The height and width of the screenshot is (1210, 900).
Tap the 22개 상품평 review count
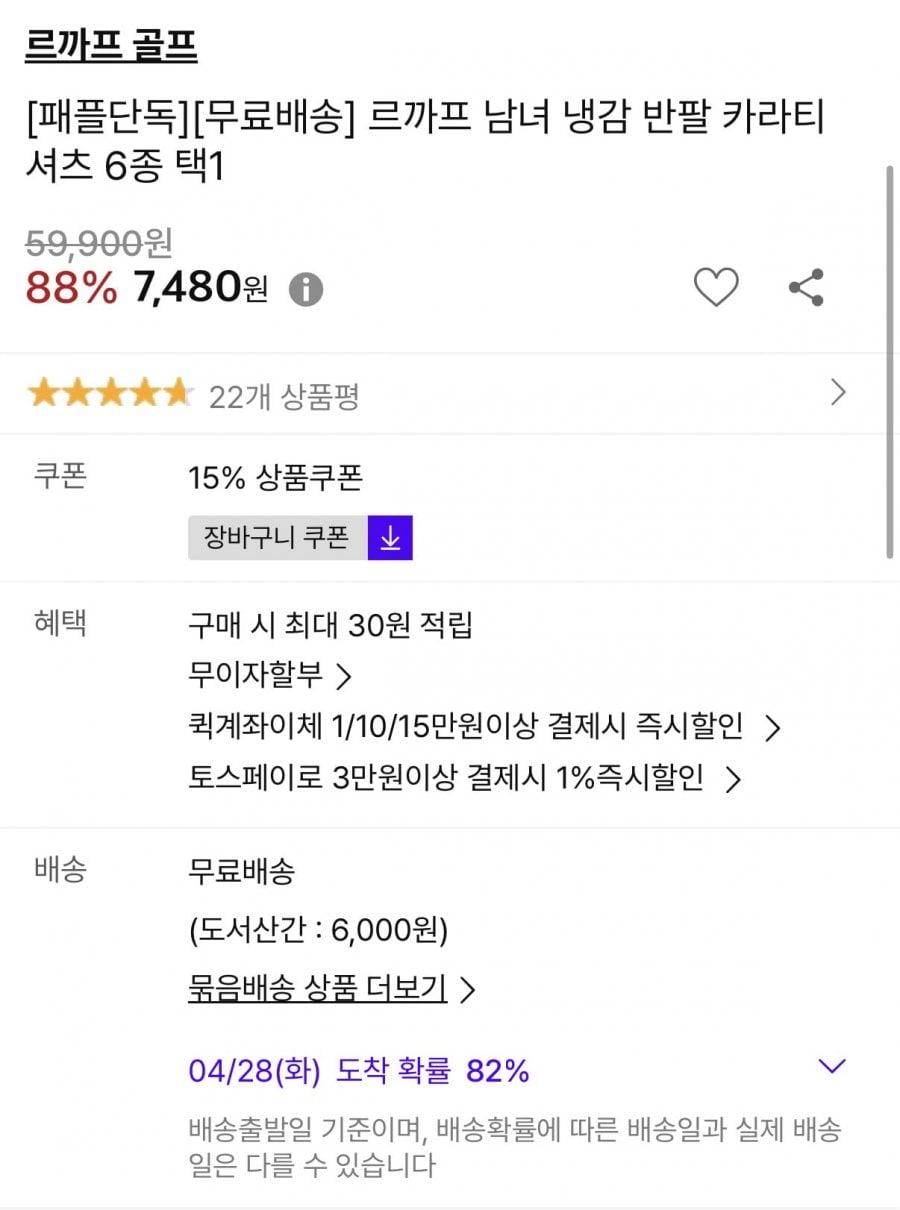coord(284,397)
